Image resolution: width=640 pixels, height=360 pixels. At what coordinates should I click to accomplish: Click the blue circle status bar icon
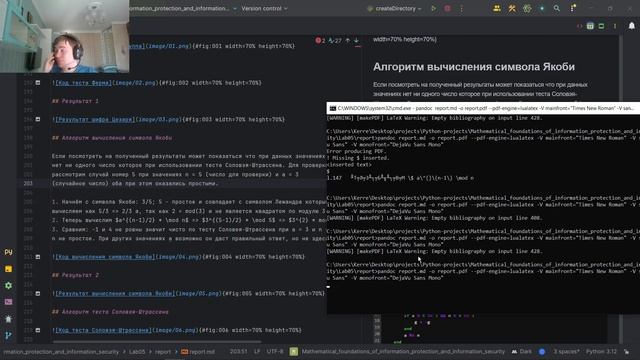coord(542,351)
